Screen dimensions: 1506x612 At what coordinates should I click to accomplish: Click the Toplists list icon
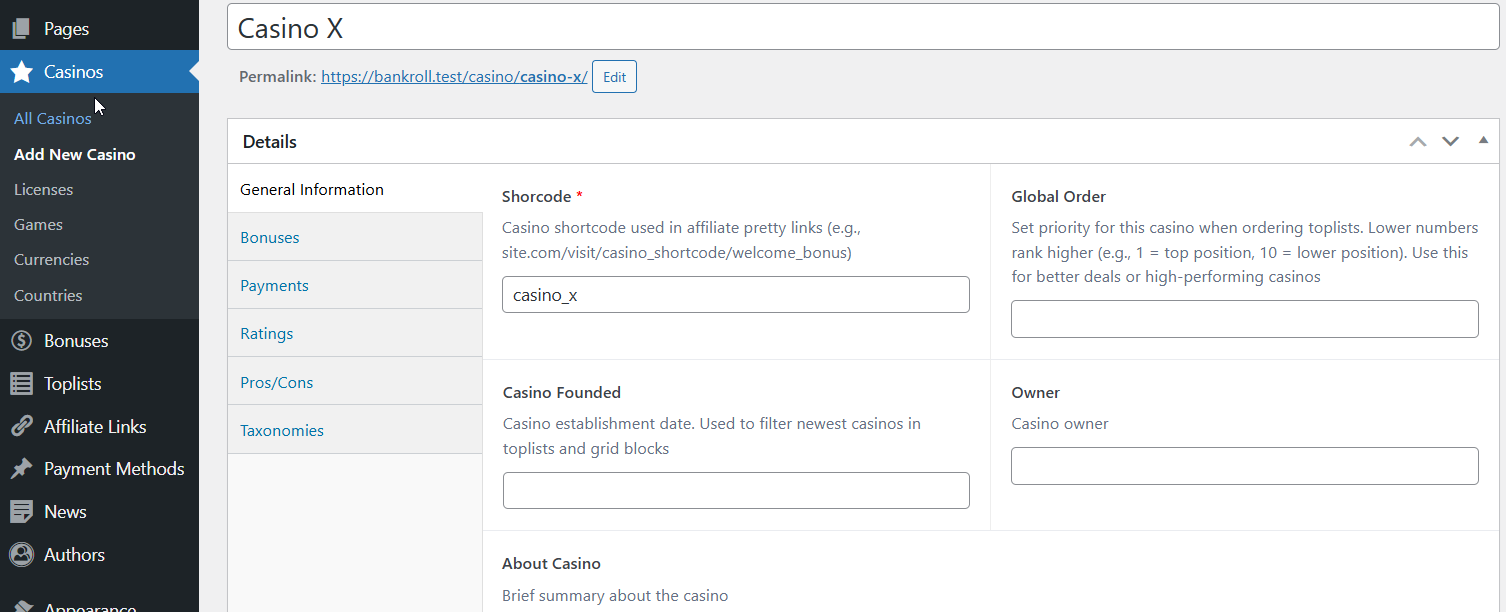pyautogui.click(x=20, y=383)
